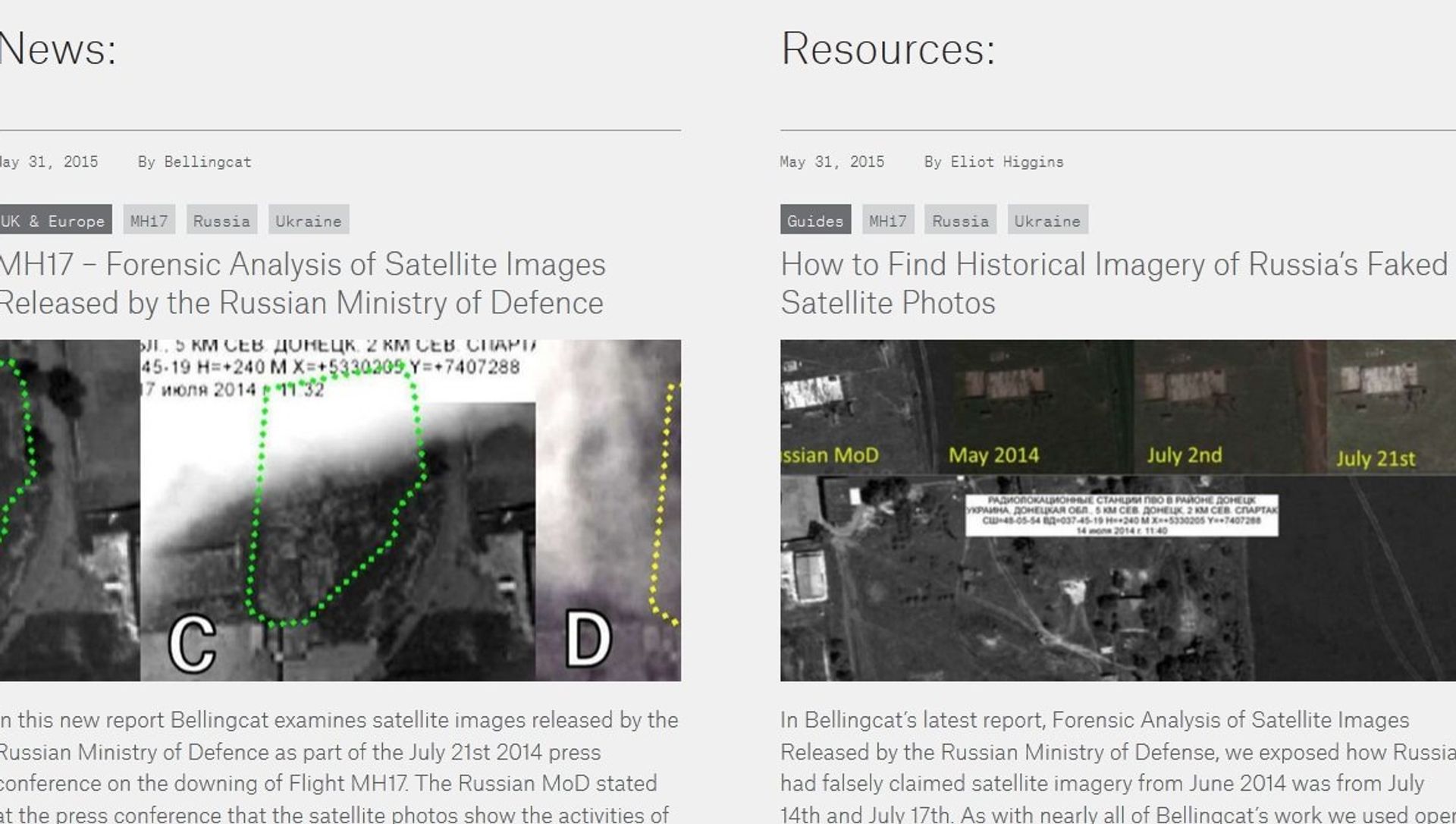Open the forensic satellite image with C and D labels
Viewport: 1456px width, 824px height.
pyautogui.click(x=340, y=510)
